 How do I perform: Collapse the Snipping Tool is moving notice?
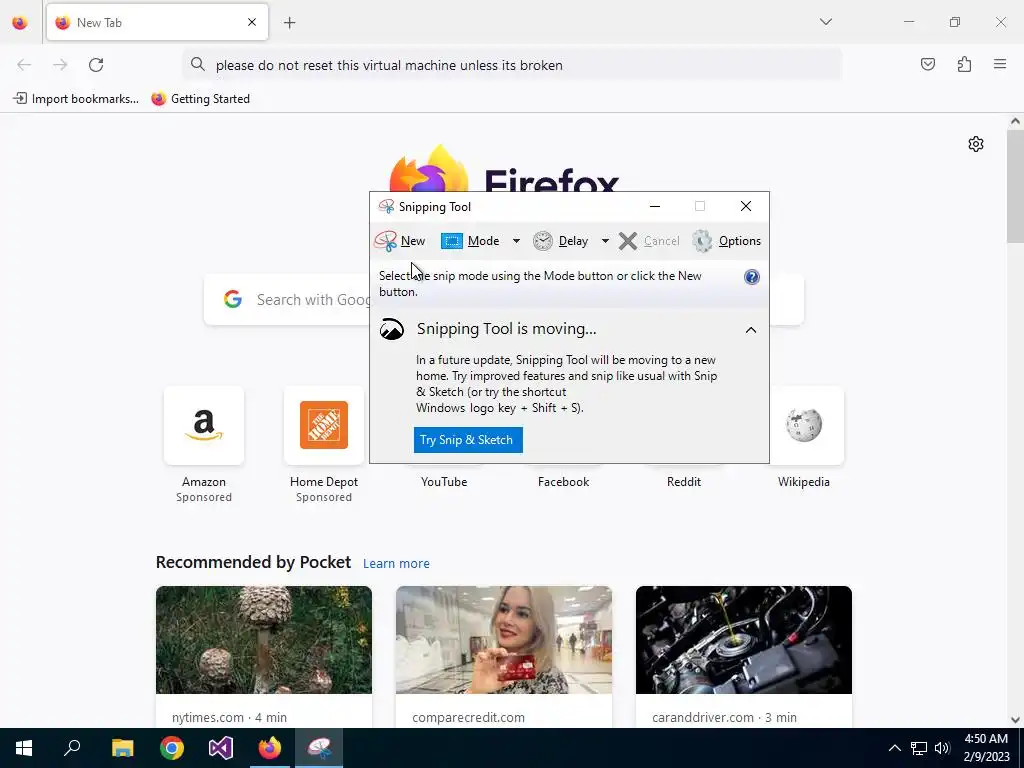tap(751, 330)
